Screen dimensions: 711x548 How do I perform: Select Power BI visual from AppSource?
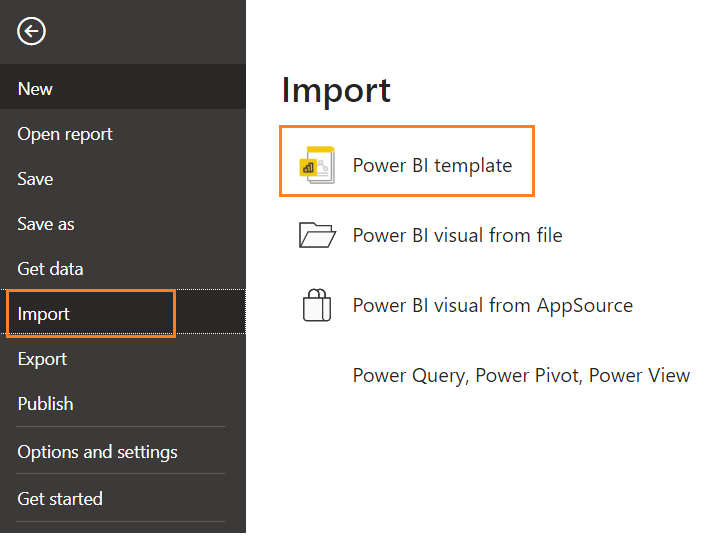click(492, 305)
